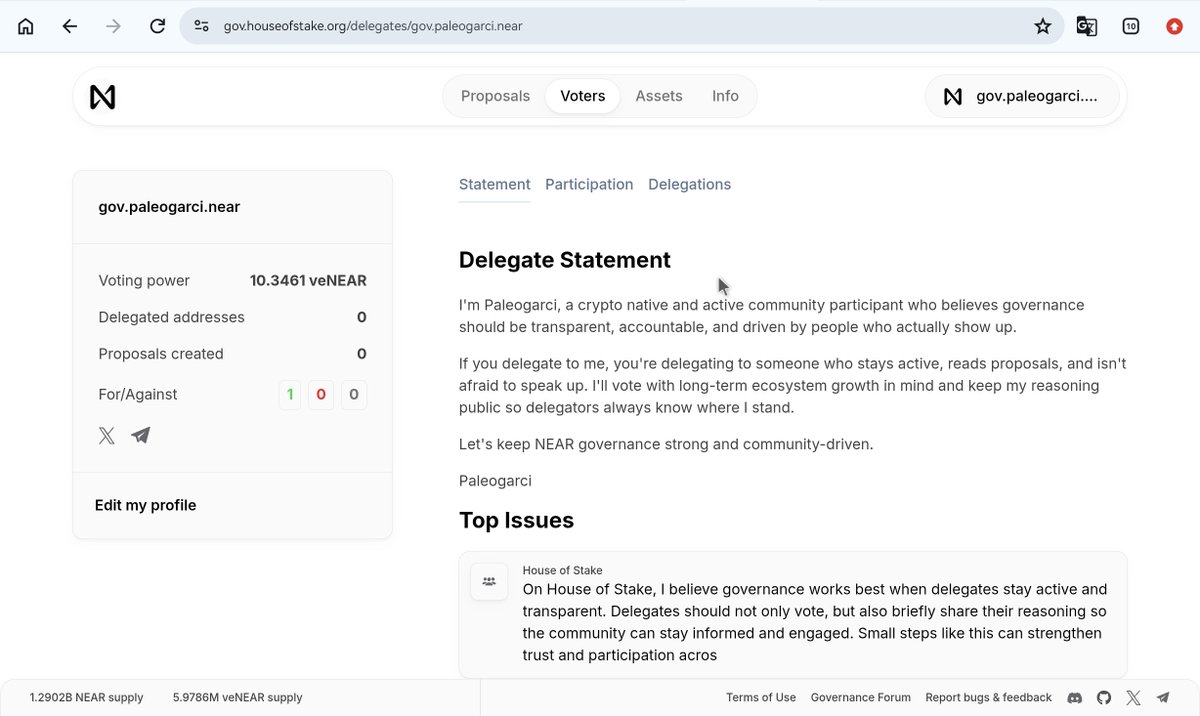Open the Info navigation tab

[725, 96]
